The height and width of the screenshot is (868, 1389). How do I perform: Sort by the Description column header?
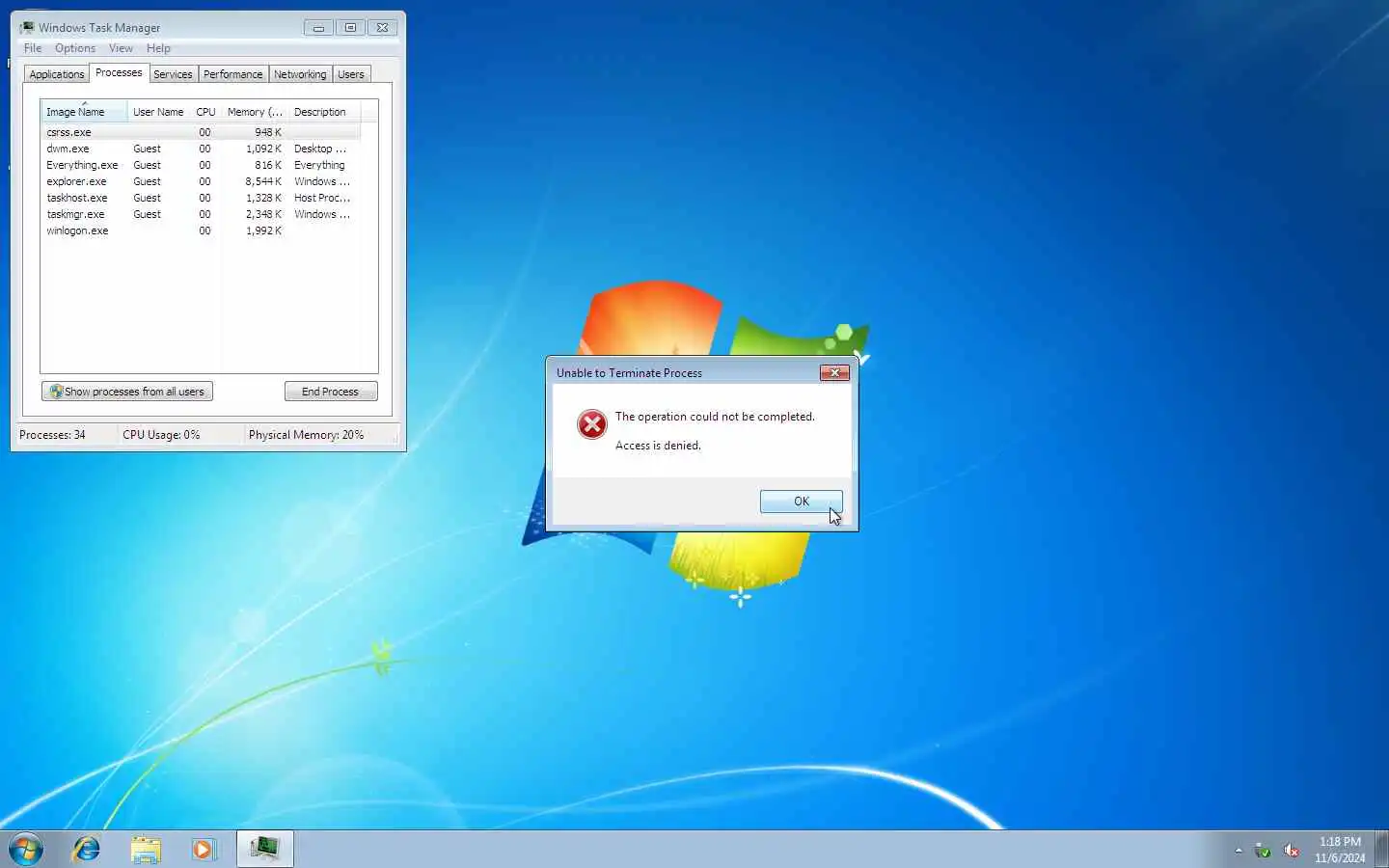[x=324, y=112]
